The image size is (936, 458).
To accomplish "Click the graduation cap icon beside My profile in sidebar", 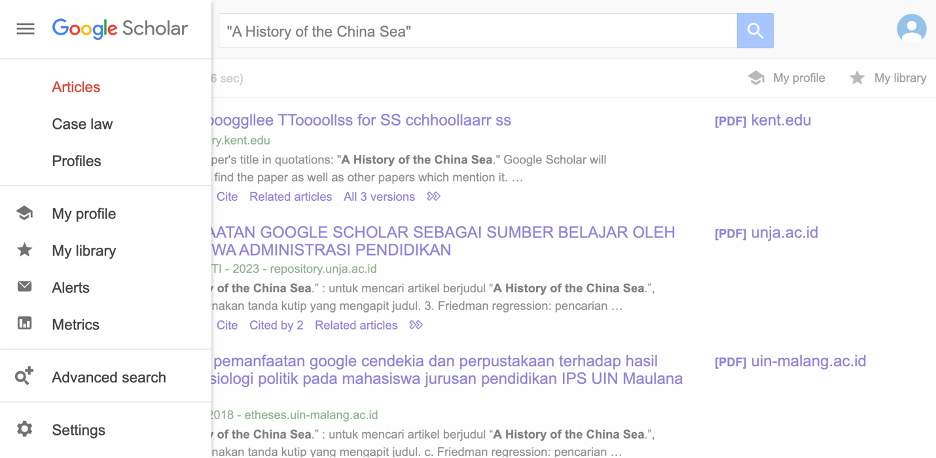I will [x=24, y=213].
